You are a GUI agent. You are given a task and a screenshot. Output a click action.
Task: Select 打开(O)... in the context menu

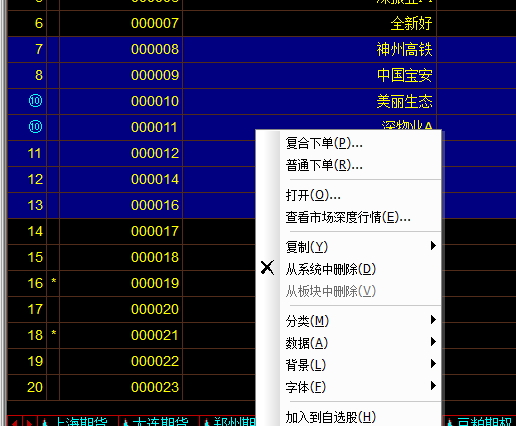pyautogui.click(x=349, y=195)
